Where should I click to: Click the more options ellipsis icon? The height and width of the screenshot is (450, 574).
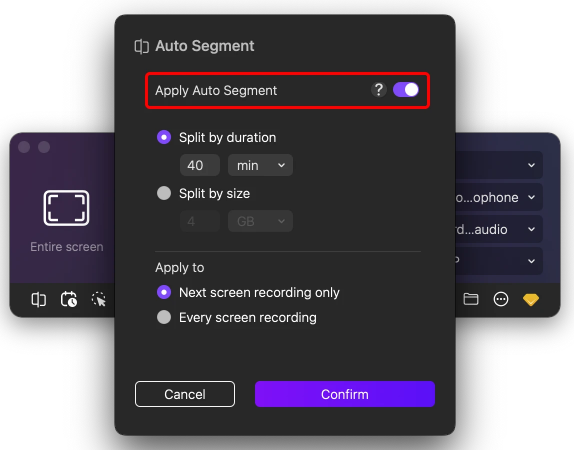pos(500,299)
